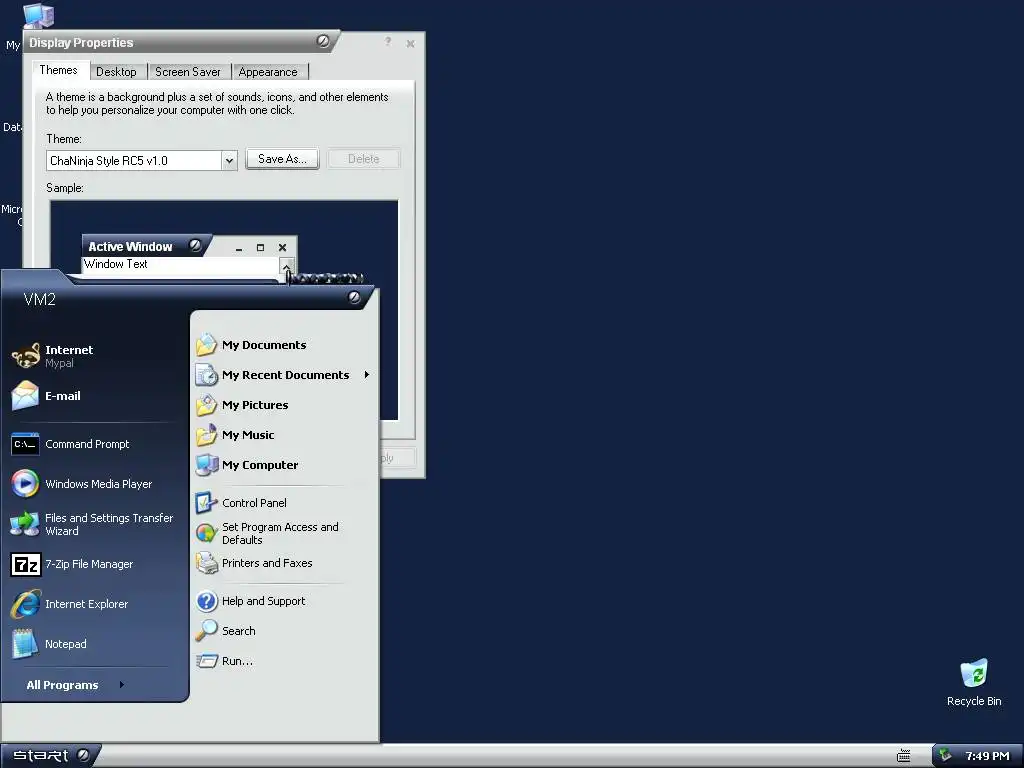
Task: Launch Command Prompt icon
Action: coord(25,444)
